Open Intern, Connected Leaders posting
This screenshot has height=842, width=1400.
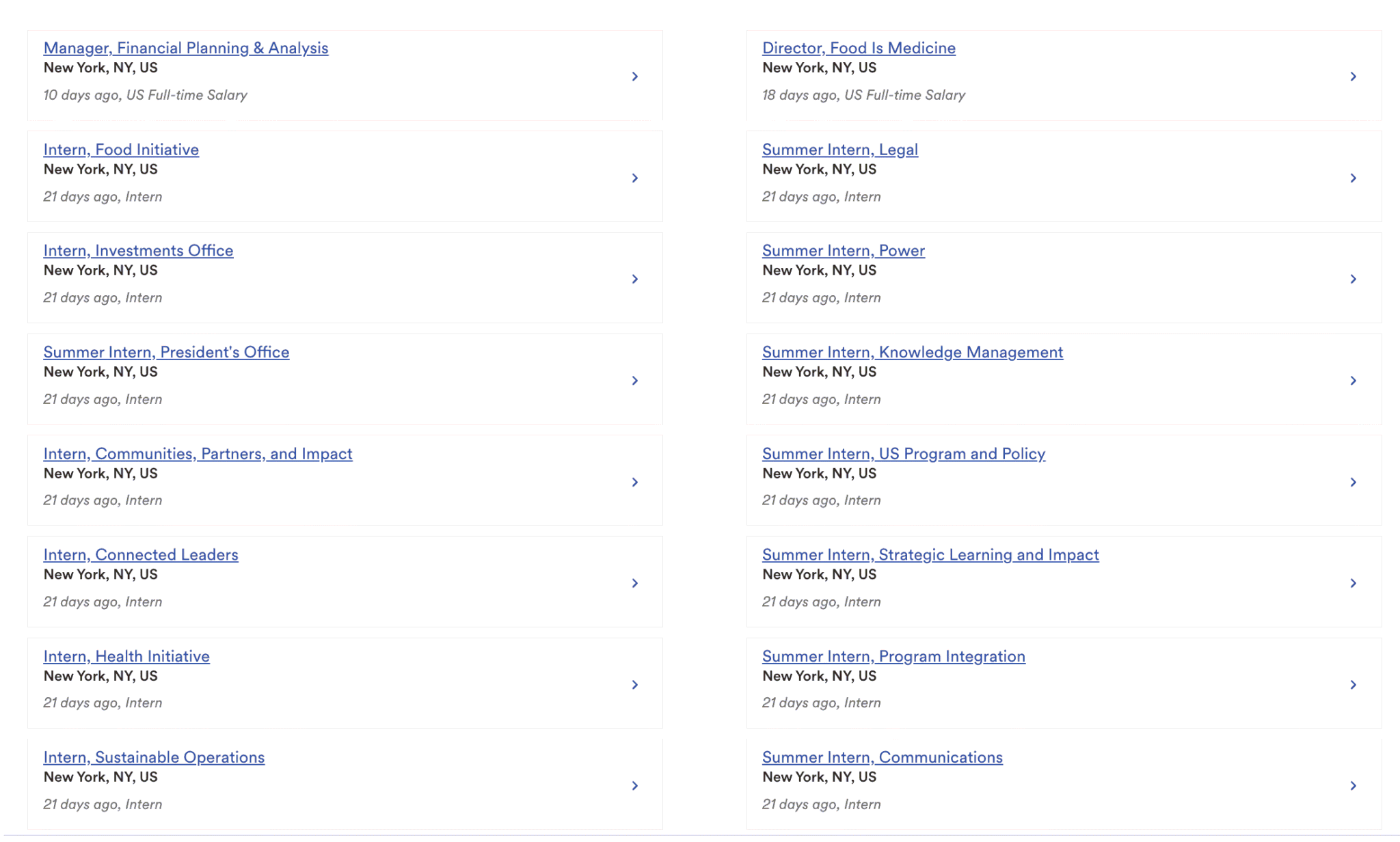point(141,555)
